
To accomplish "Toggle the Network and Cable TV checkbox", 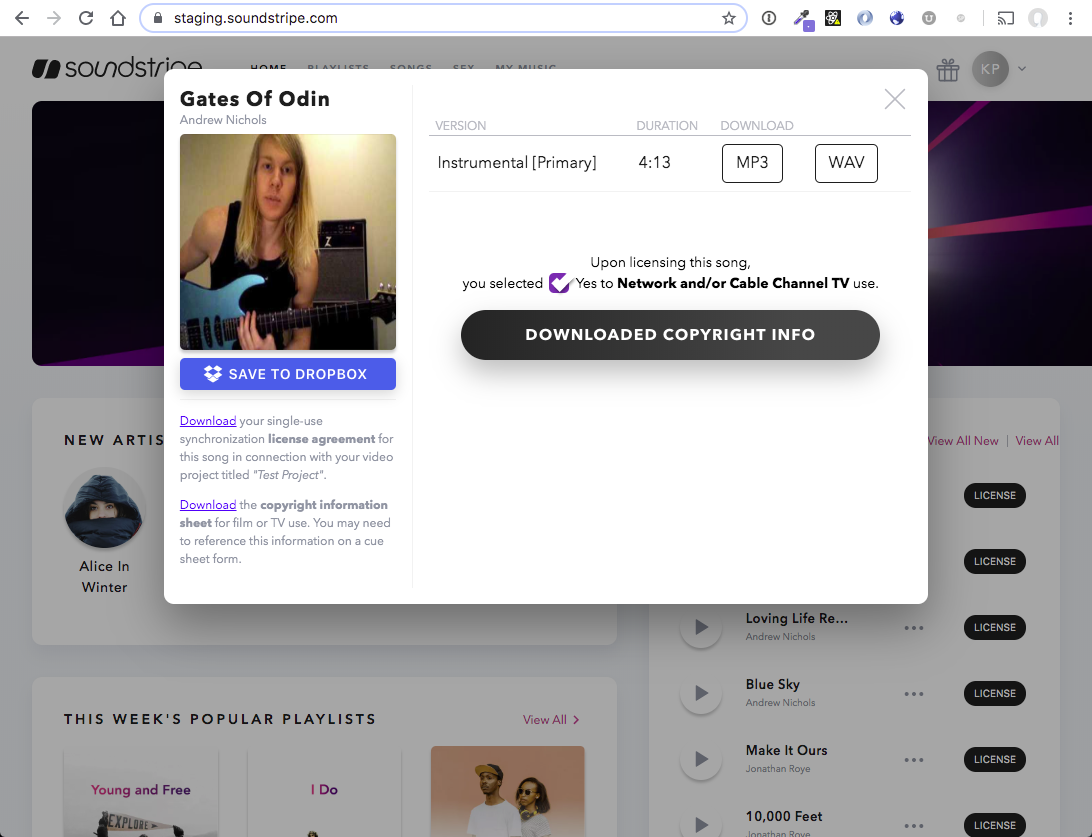I will click(559, 283).
